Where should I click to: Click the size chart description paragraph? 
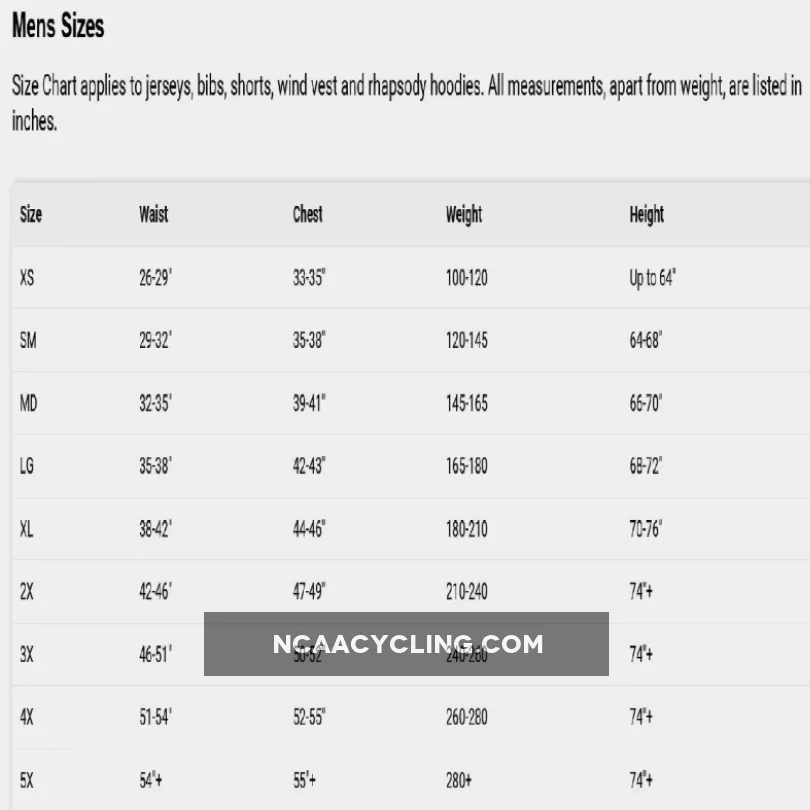[x=405, y=104]
